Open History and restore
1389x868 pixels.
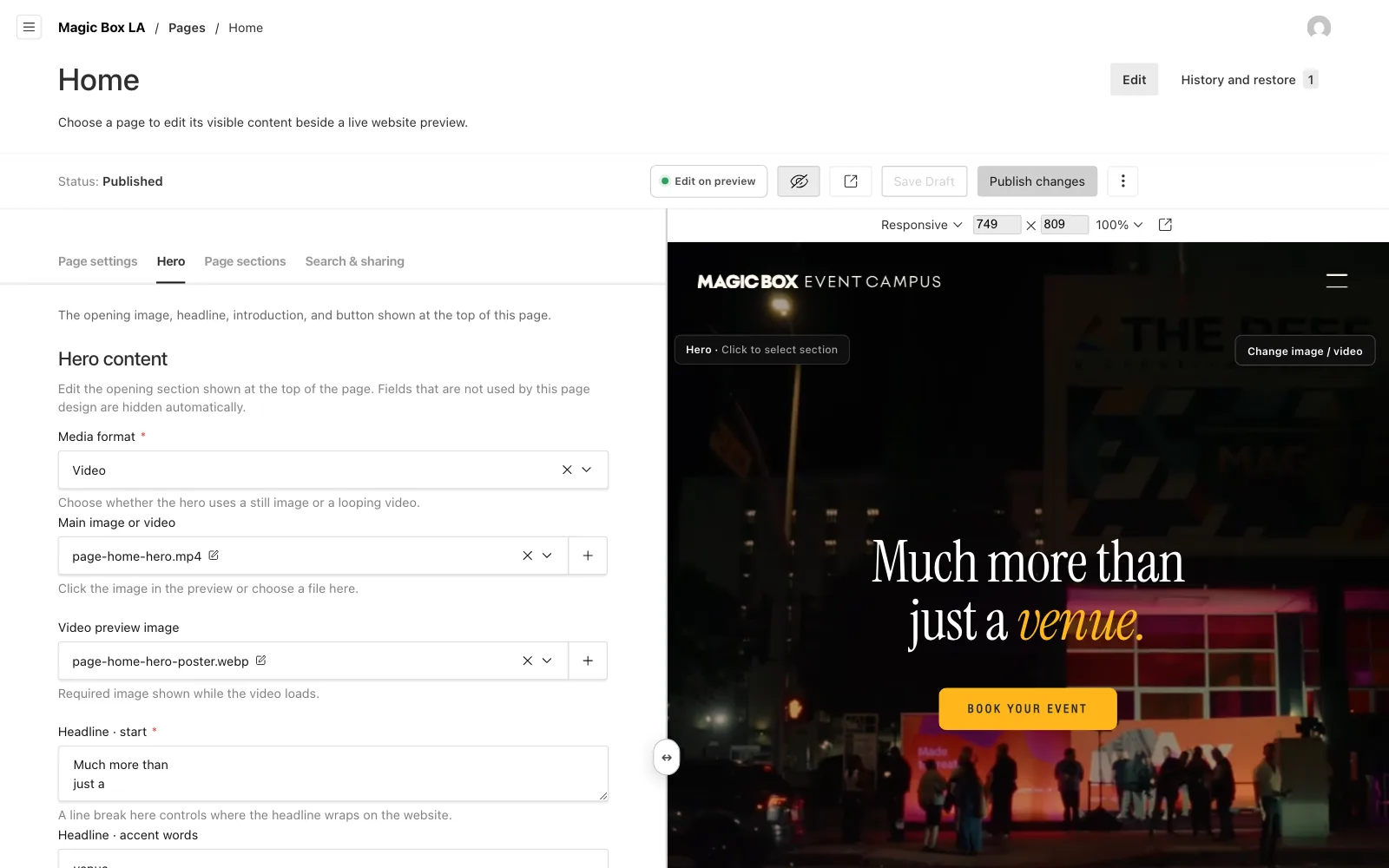(1249, 80)
